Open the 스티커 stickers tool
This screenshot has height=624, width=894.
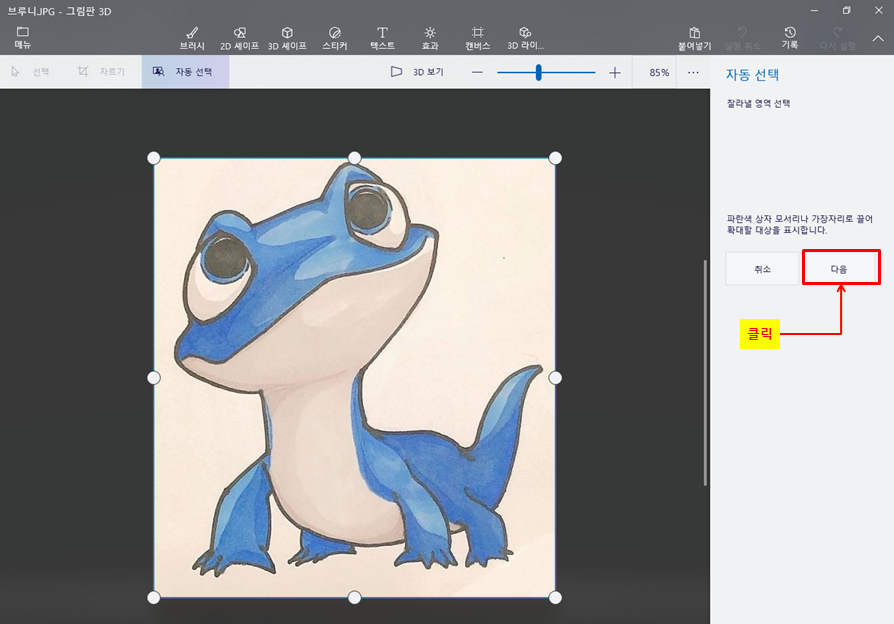click(335, 38)
